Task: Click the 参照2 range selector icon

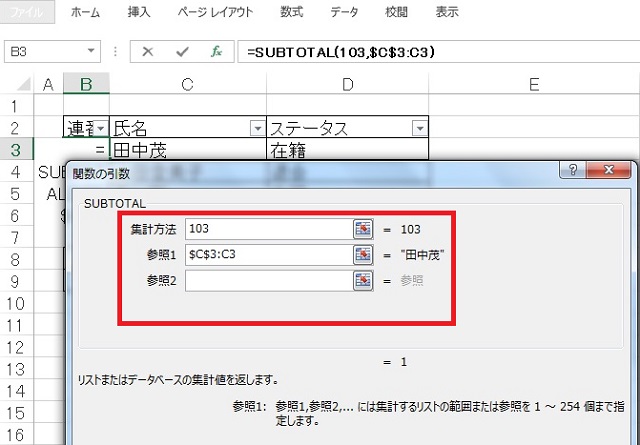Action: pyautogui.click(x=362, y=281)
